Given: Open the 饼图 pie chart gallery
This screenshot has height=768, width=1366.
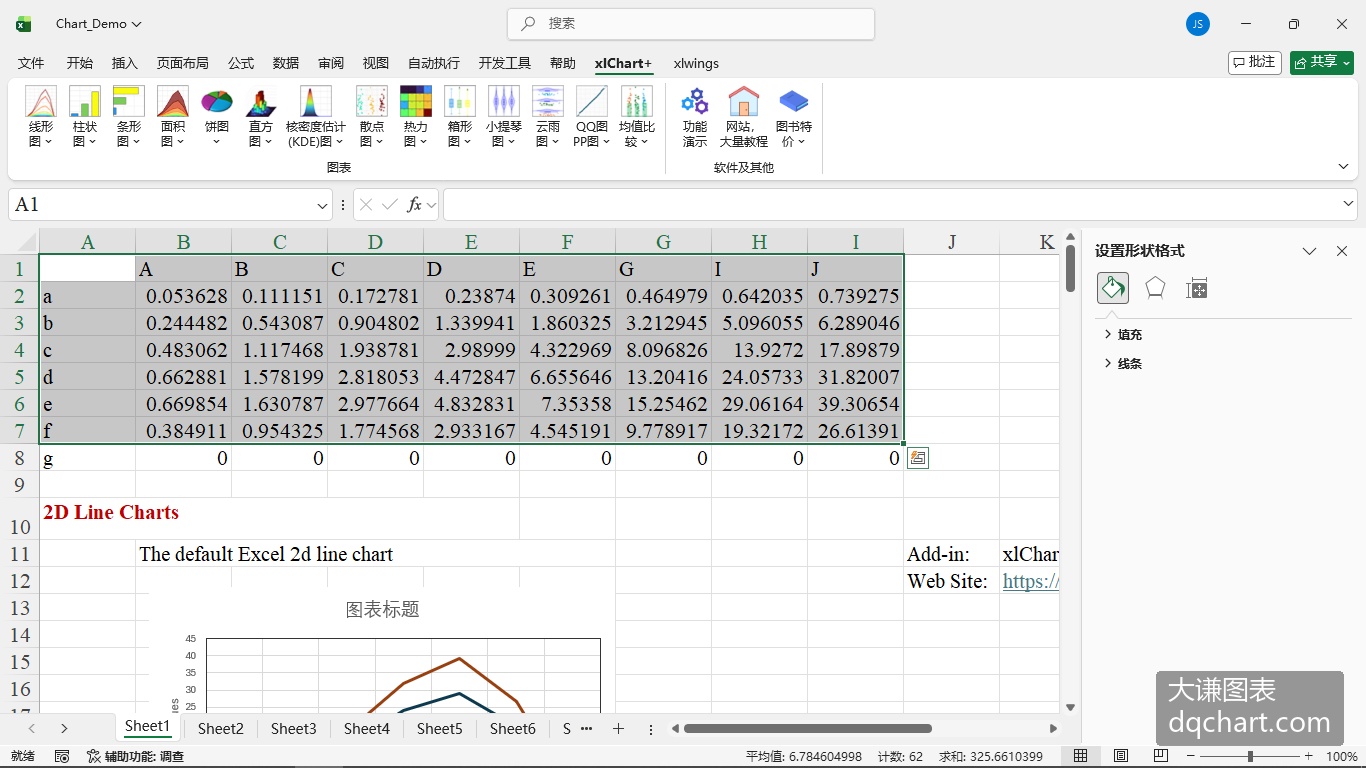Looking at the screenshot, I should tap(217, 117).
